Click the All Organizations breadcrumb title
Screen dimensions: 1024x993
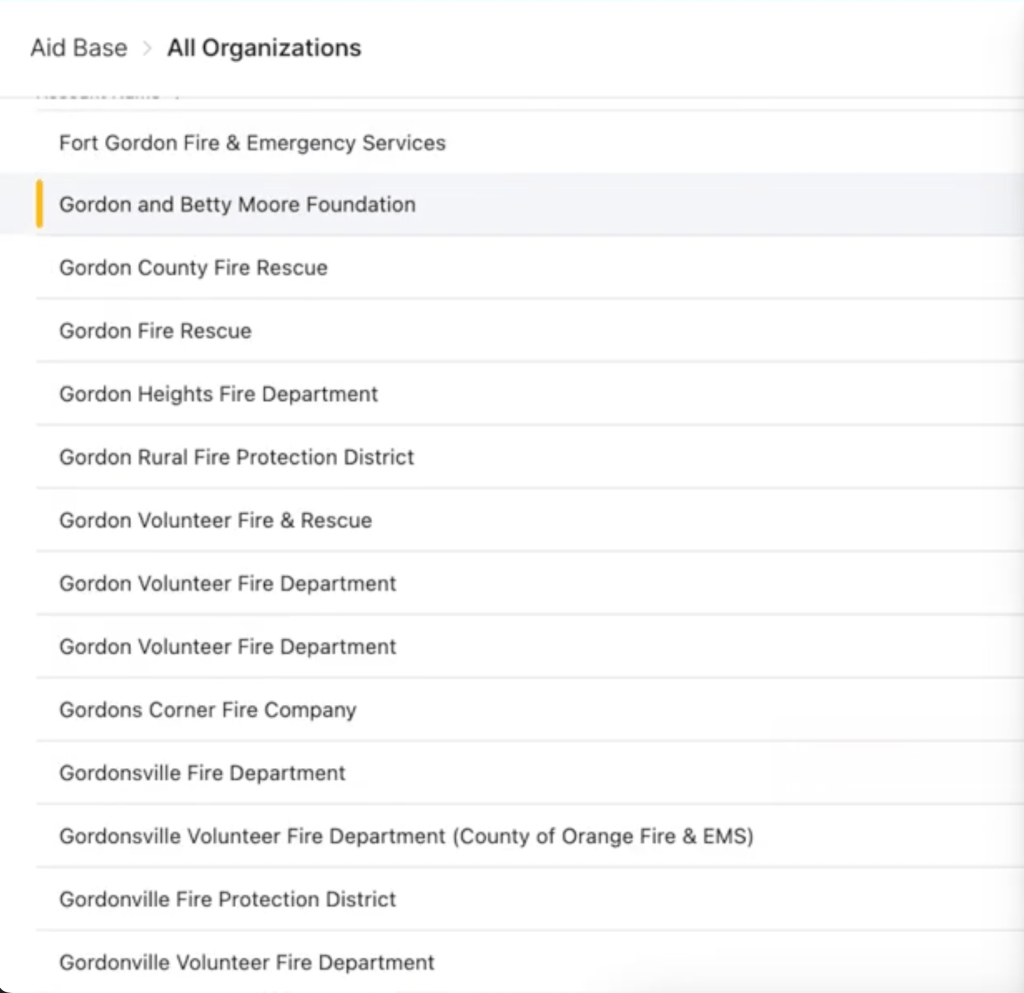click(264, 48)
